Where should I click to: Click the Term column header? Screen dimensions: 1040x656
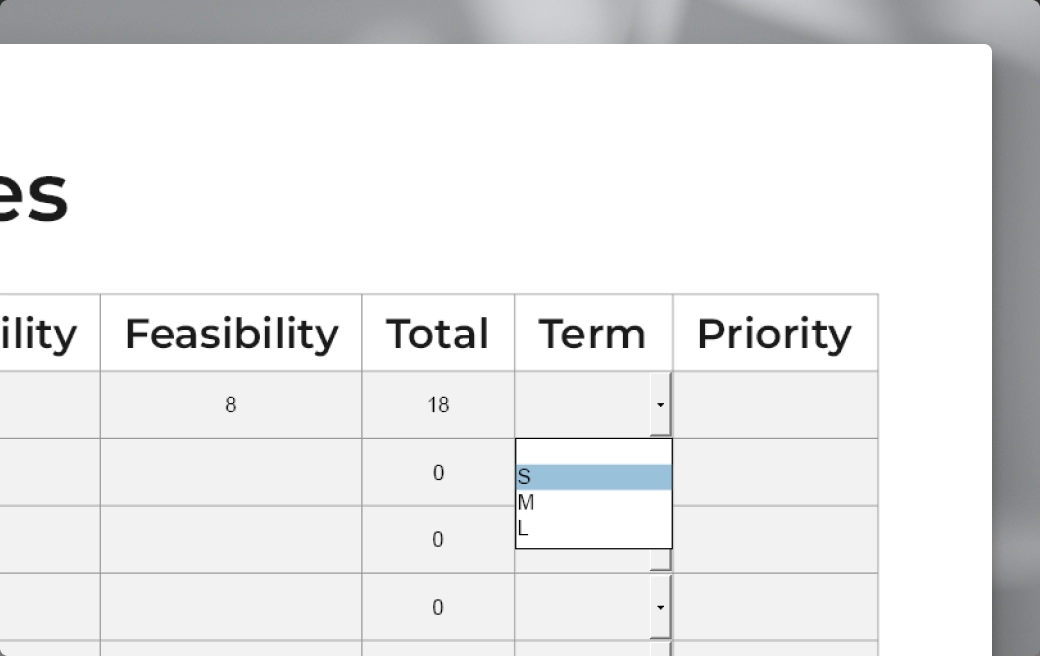(592, 333)
